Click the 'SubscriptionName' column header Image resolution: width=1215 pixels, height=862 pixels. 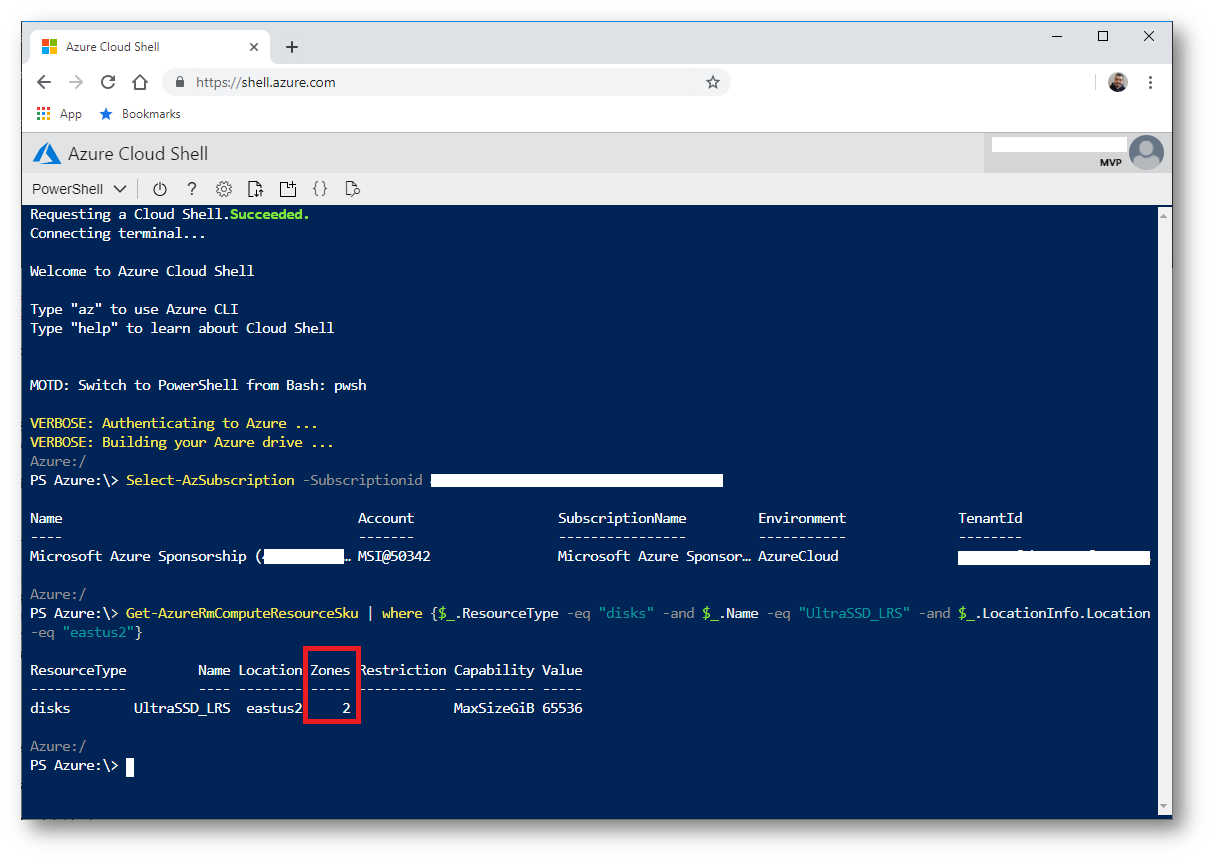(622, 518)
